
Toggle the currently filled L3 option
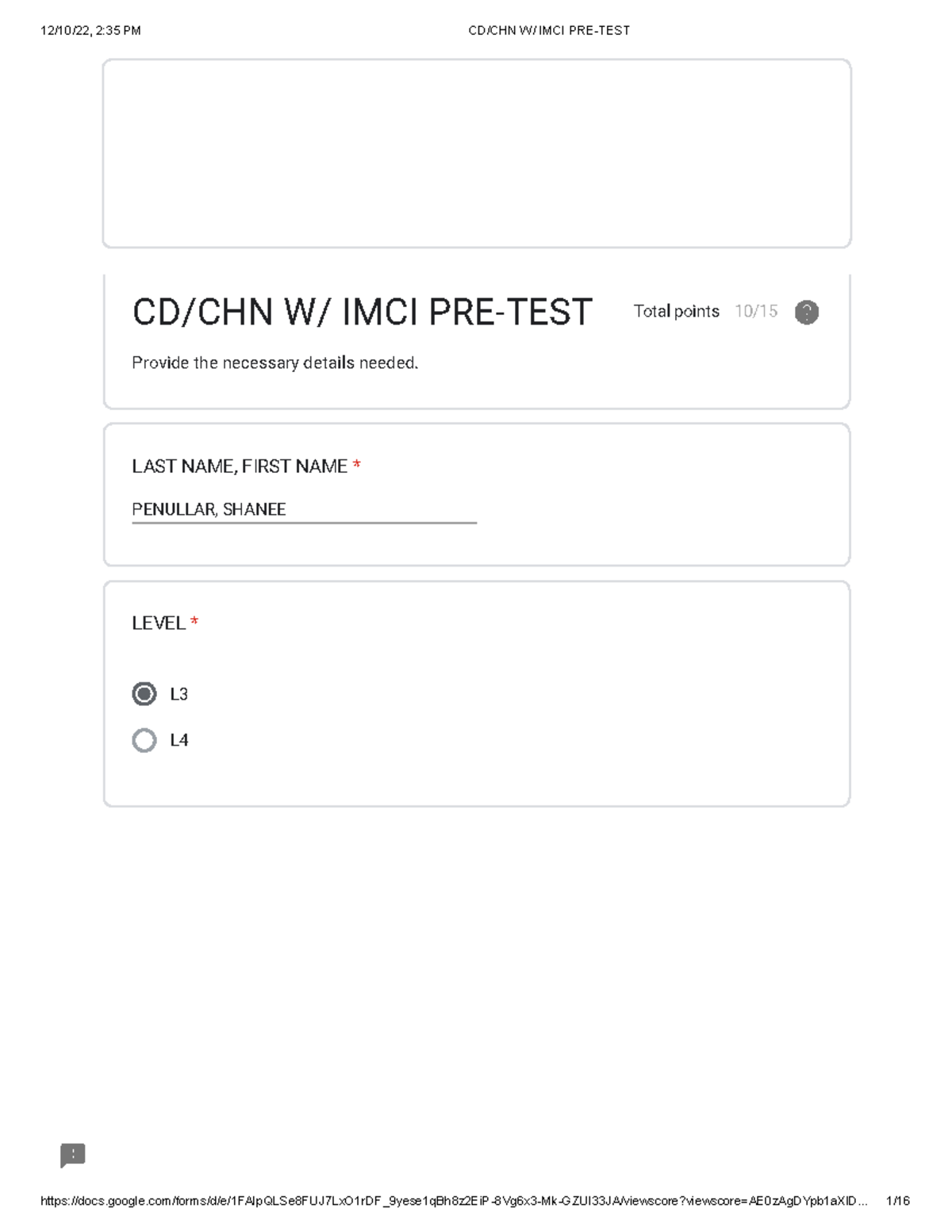144,693
